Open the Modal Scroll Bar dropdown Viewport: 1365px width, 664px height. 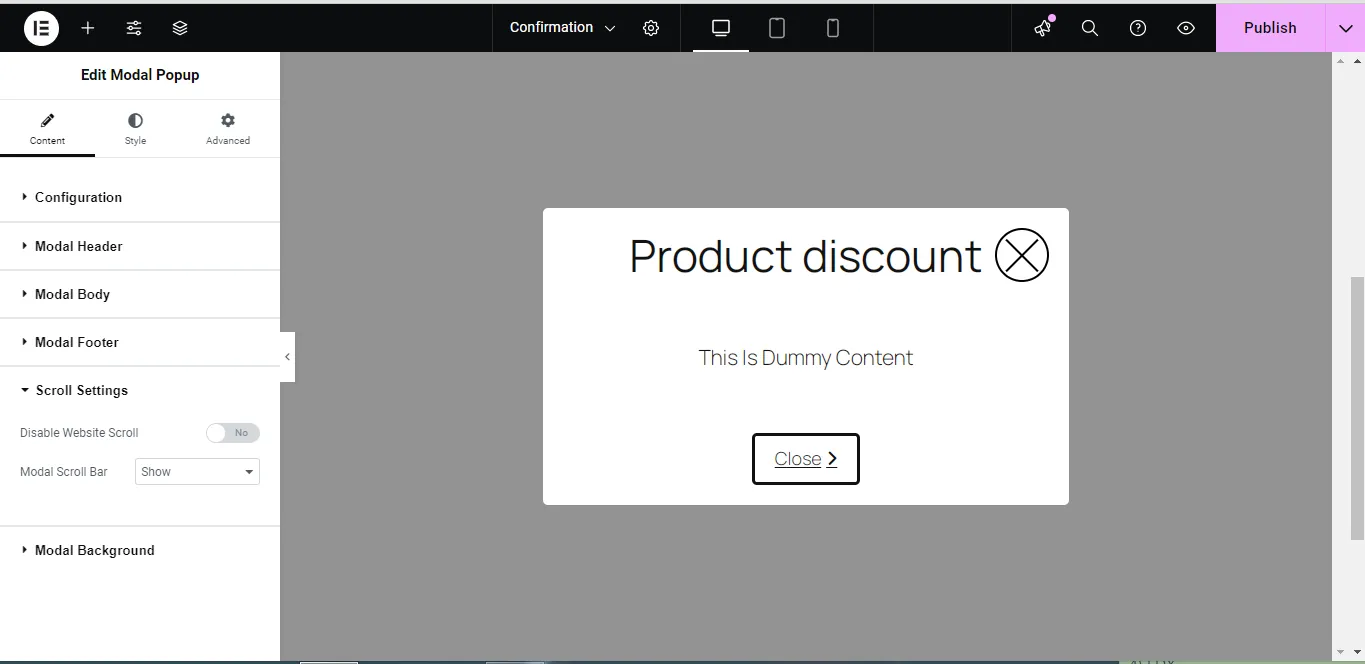(x=197, y=472)
